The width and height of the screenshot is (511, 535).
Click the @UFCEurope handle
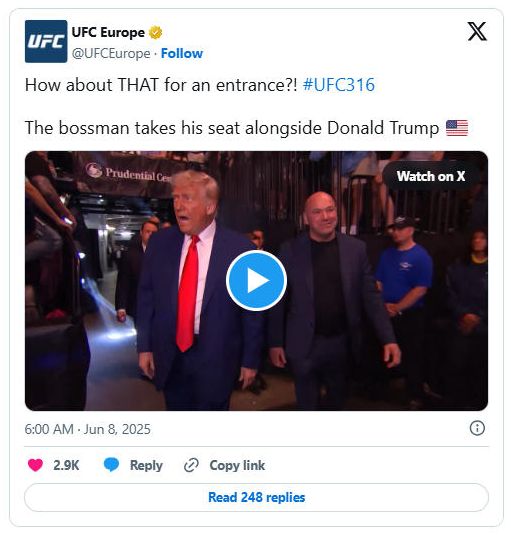(x=111, y=54)
